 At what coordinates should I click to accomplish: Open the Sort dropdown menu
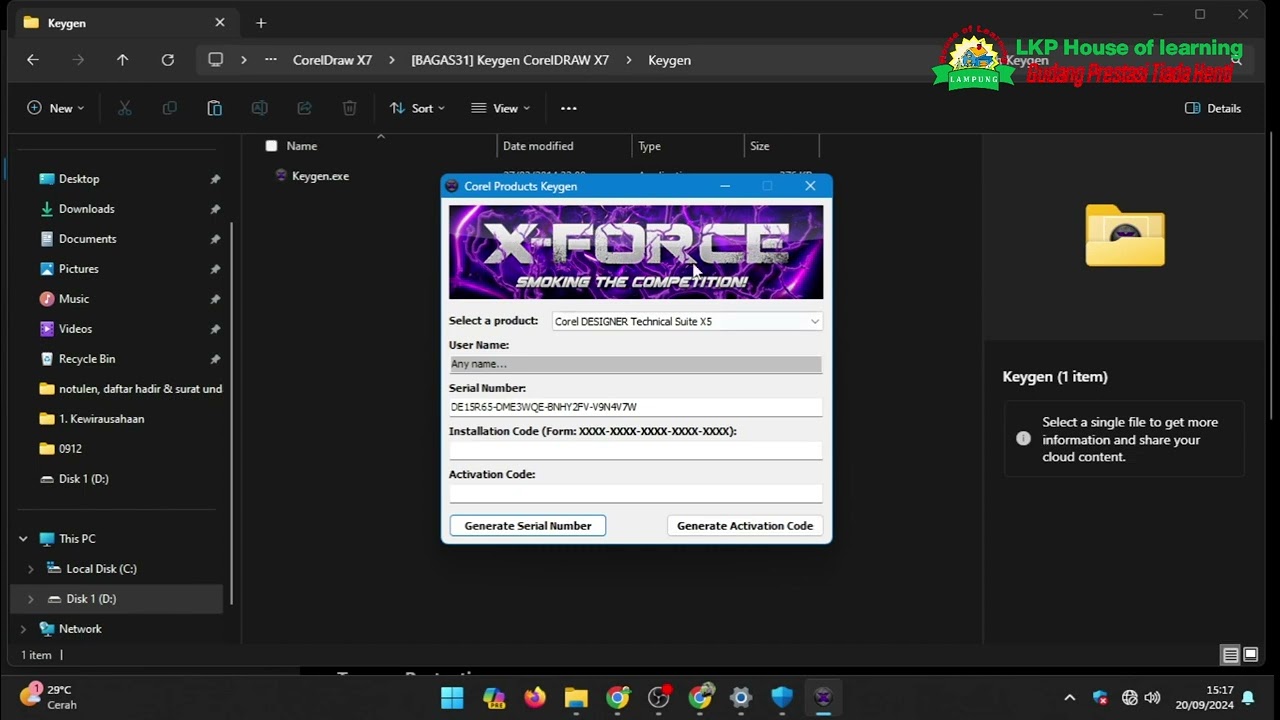click(x=417, y=108)
